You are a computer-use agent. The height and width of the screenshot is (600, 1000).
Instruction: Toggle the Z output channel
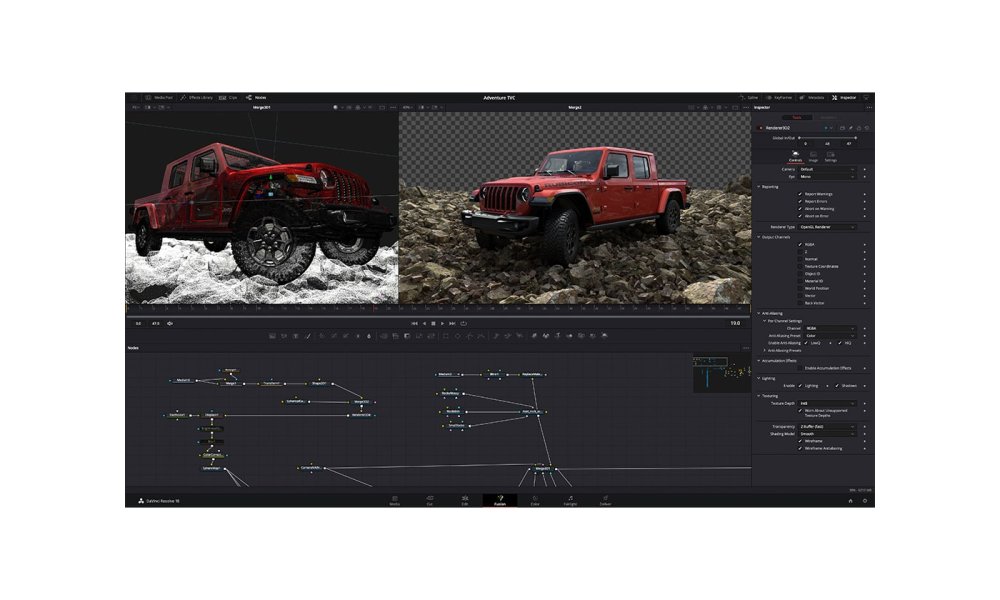(x=800, y=252)
